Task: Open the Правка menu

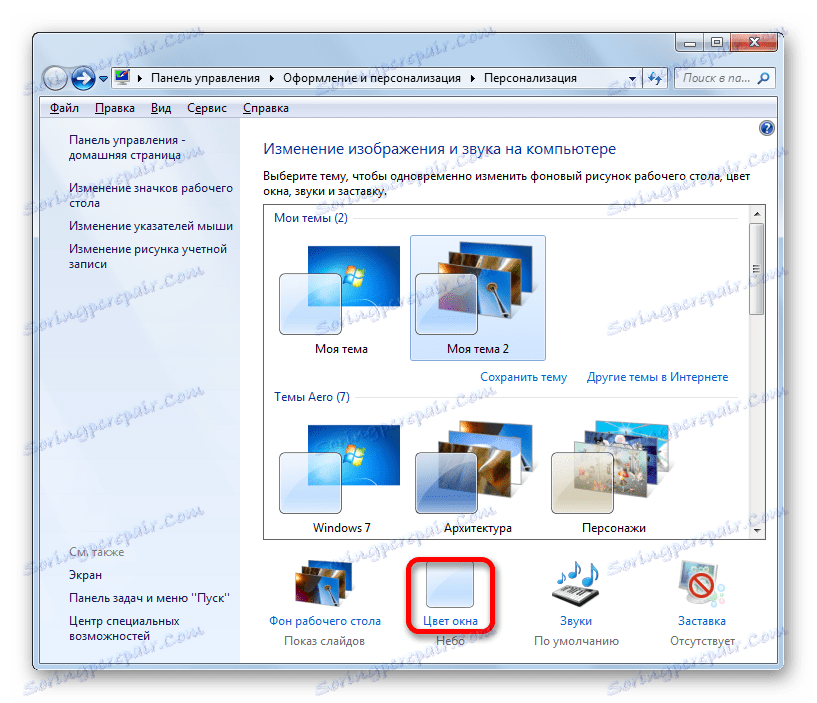Action: (115, 108)
